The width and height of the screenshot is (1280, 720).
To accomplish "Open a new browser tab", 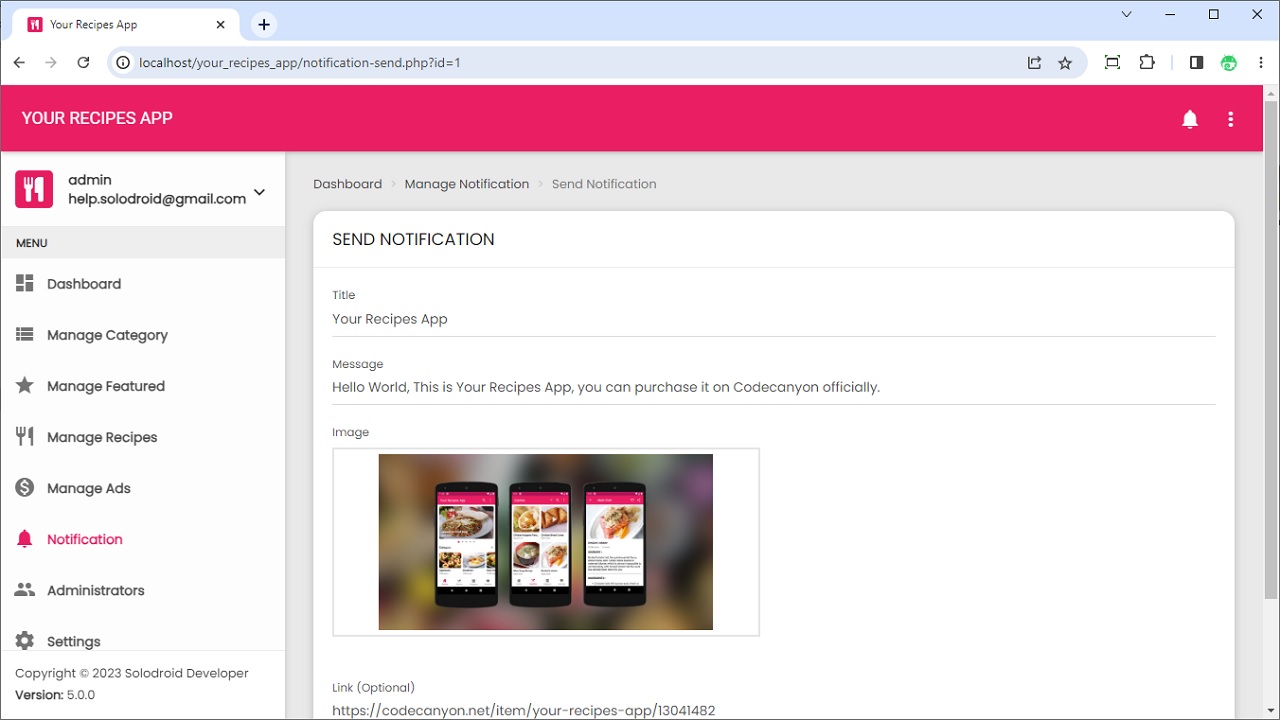I will [x=264, y=25].
